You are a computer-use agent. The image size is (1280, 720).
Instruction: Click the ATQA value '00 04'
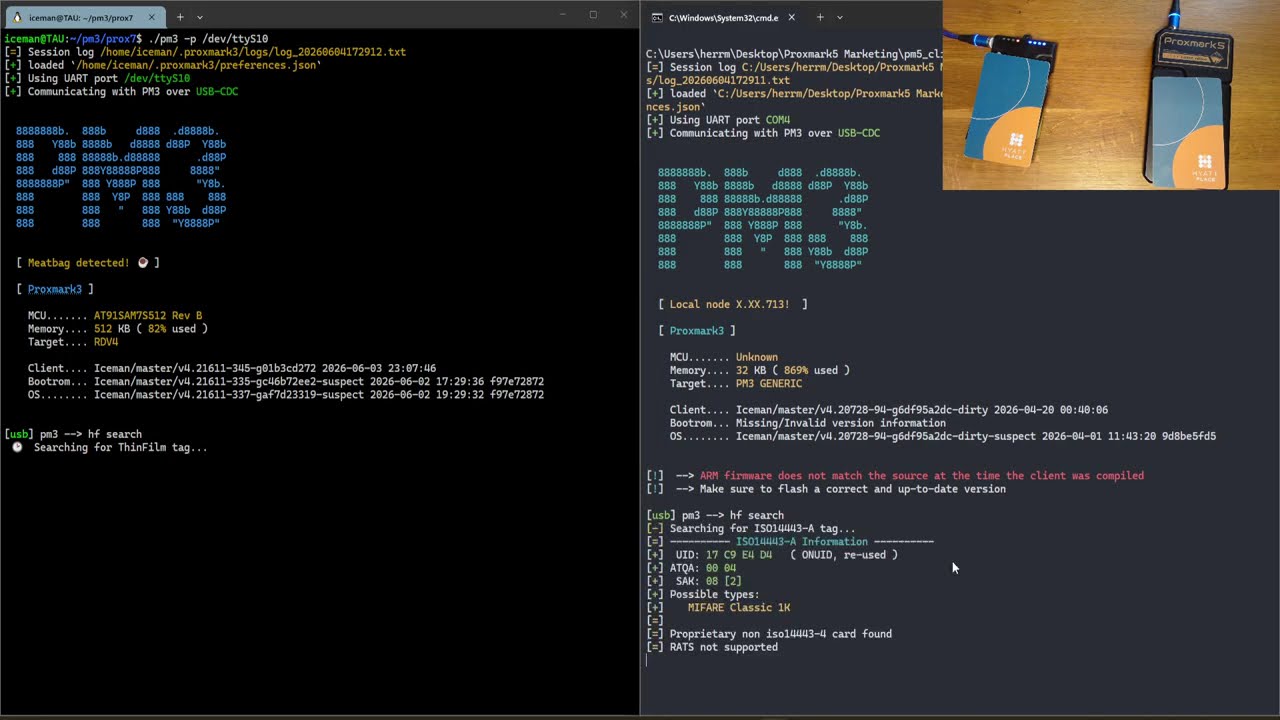point(721,568)
